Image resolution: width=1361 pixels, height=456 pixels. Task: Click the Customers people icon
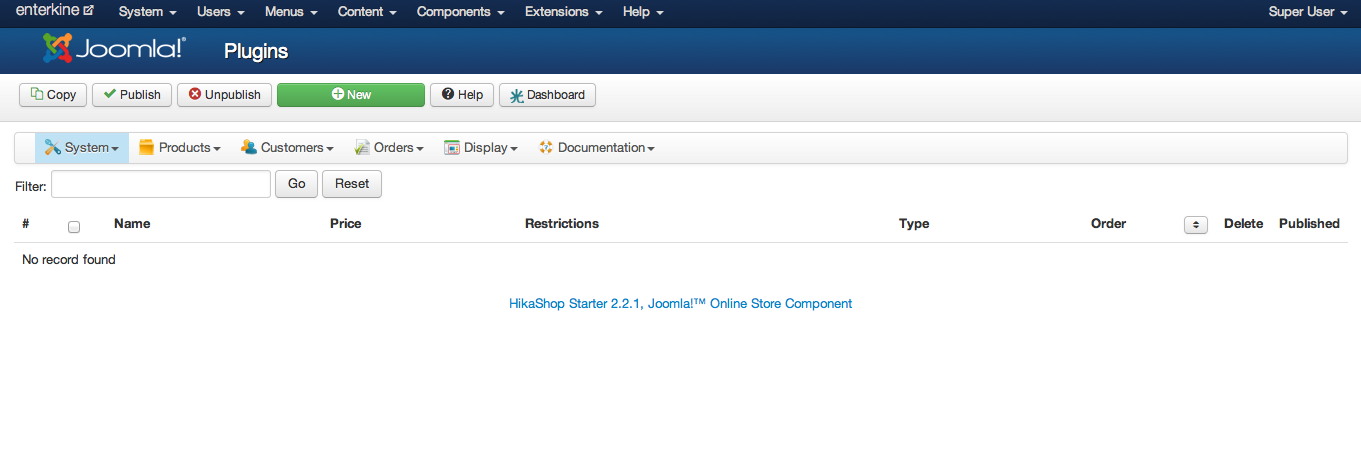click(249, 147)
